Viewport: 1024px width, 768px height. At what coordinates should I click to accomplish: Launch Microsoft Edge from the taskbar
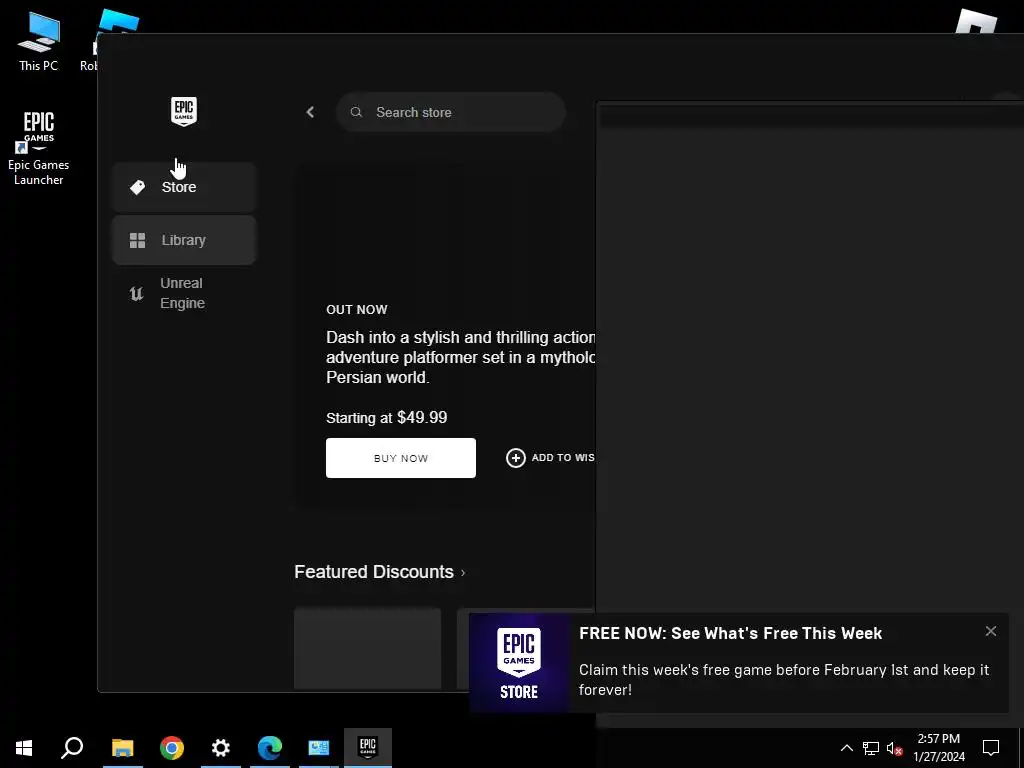coord(270,748)
